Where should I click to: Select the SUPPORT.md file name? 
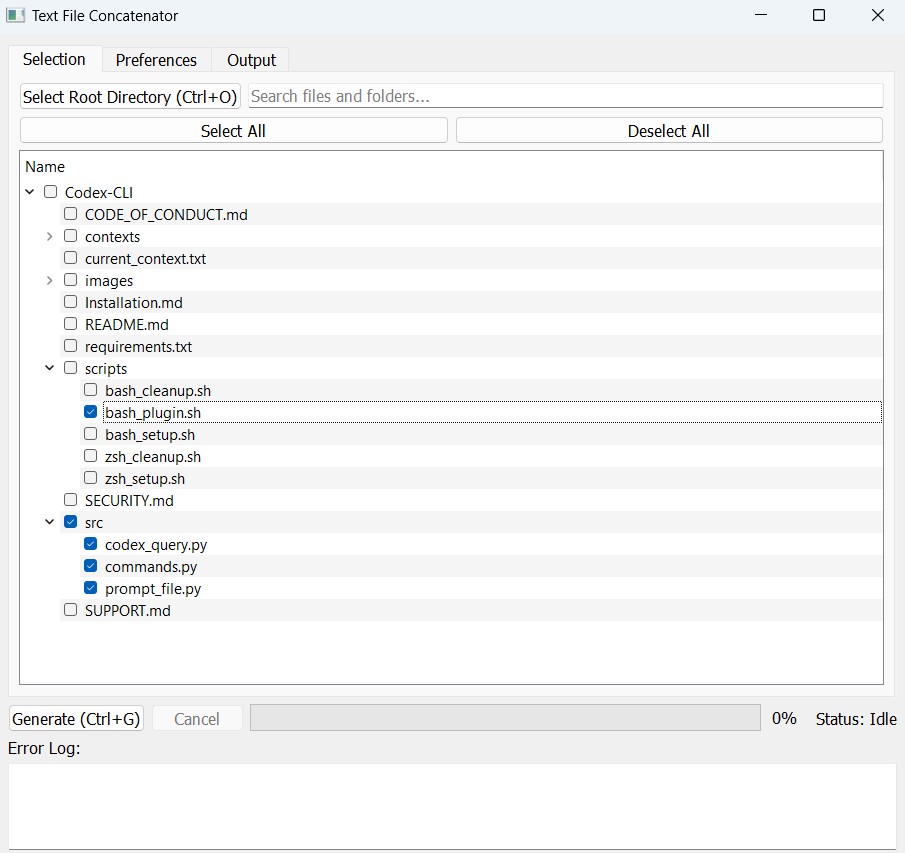click(128, 611)
